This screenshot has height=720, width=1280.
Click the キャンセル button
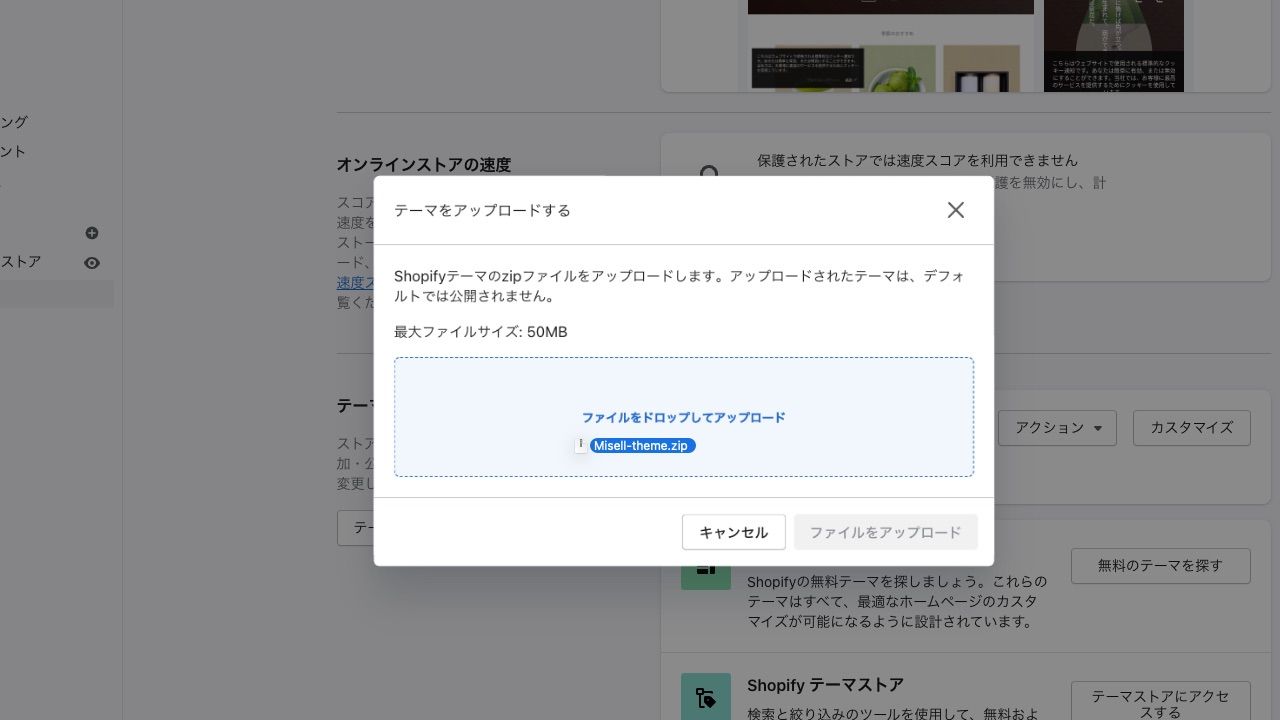pos(734,532)
